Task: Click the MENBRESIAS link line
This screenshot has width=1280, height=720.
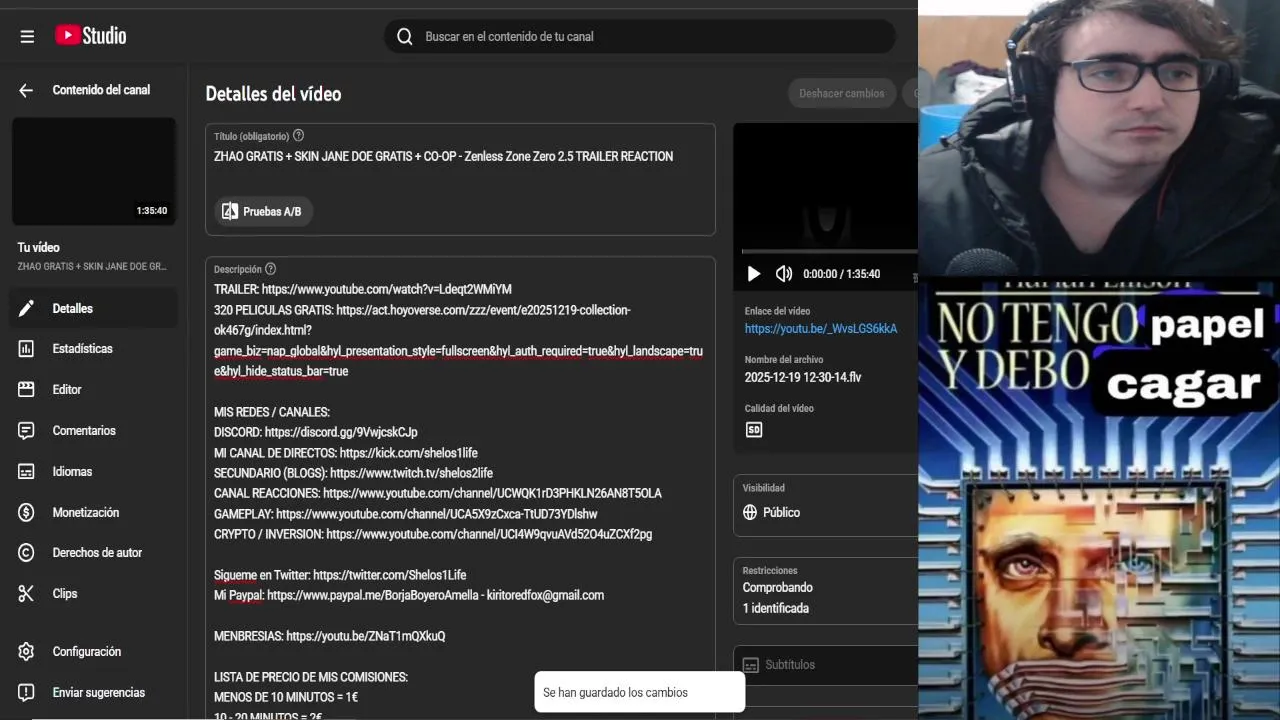Action: click(330, 637)
